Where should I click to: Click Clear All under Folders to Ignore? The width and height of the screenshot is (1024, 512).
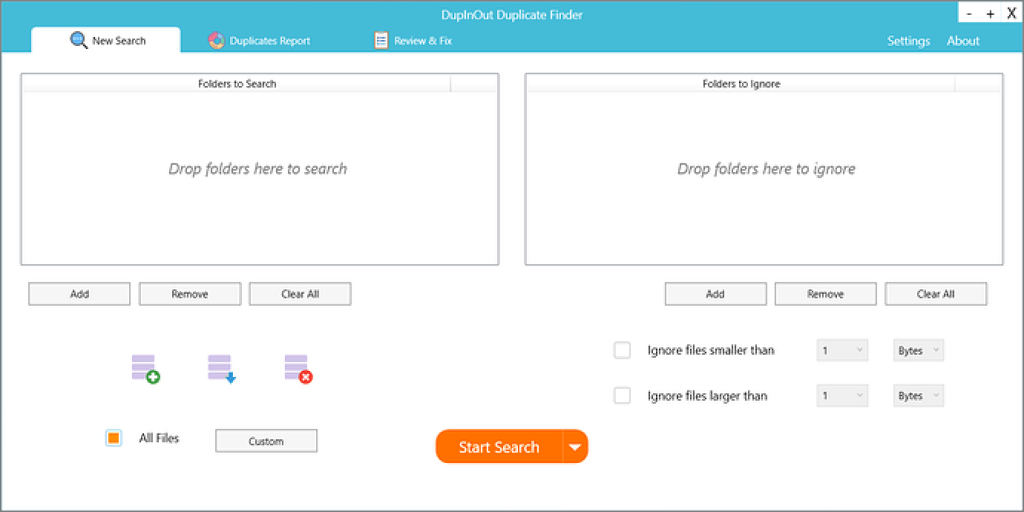click(x=936, y=294)
